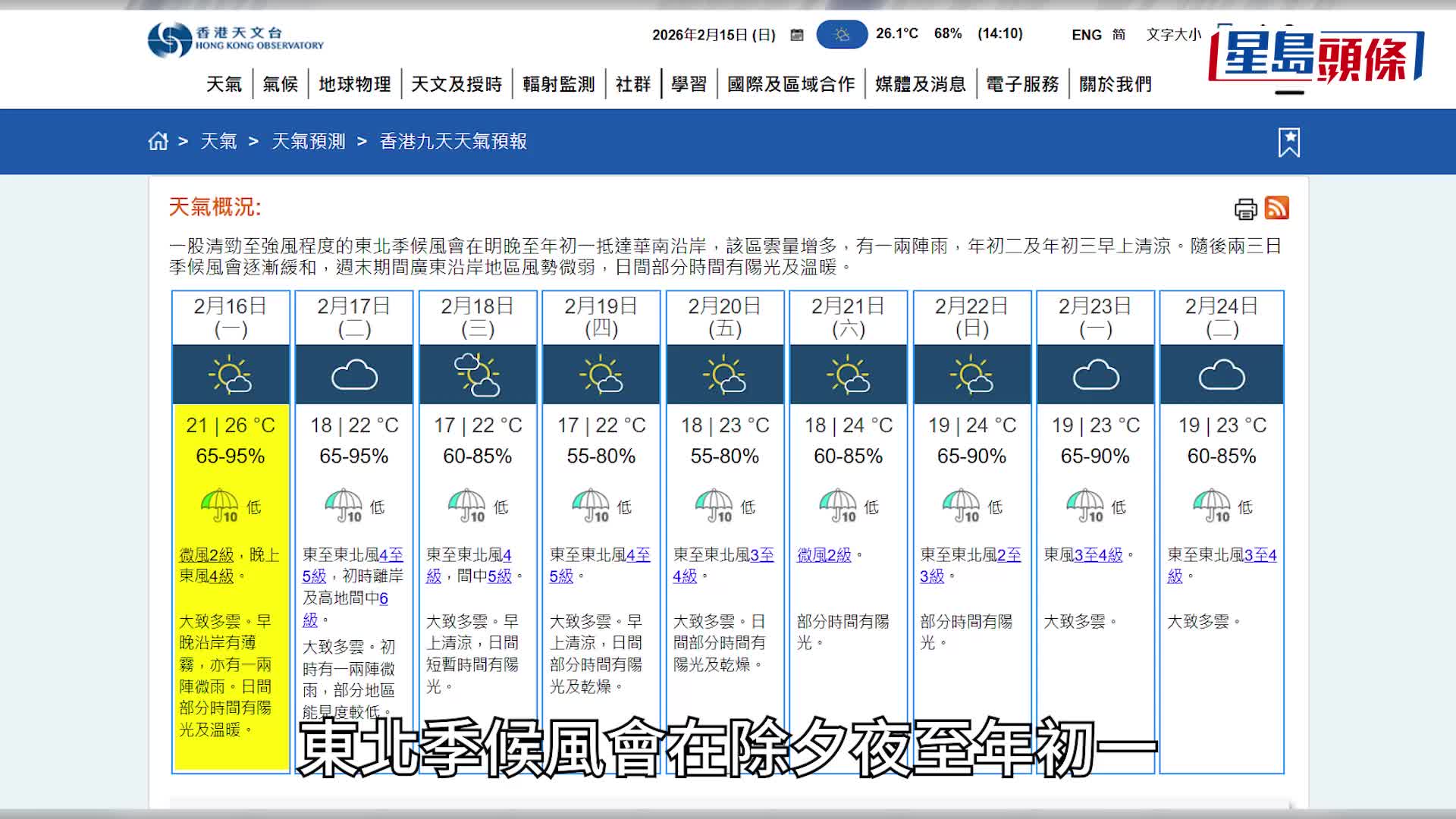The image size is (1456, 819).
Task: Switch to simplified Chinese with 简 link
Action: pos(1119,35)
